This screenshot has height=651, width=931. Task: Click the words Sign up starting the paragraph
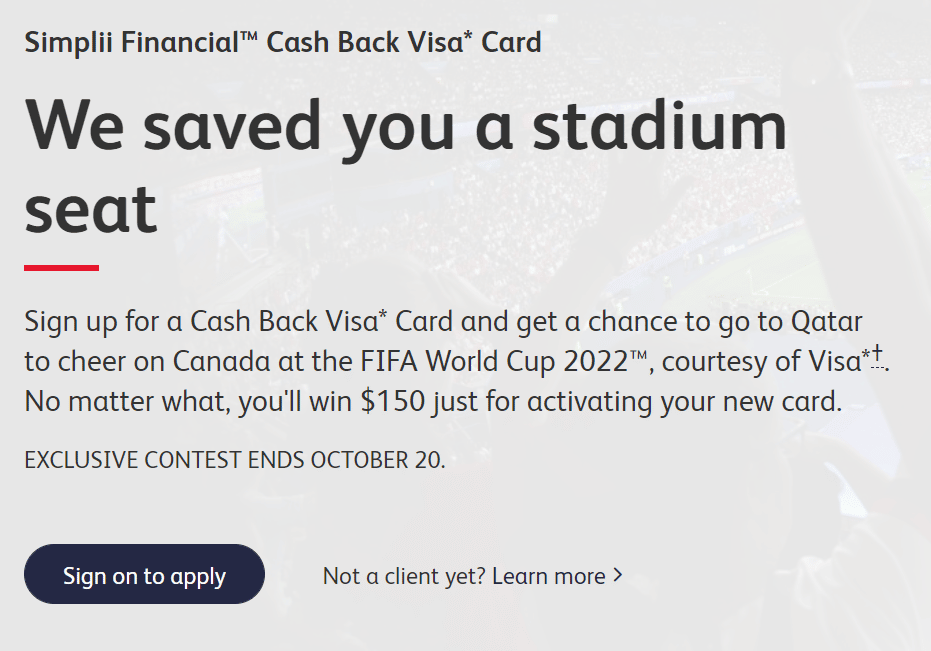coord(65,322)
